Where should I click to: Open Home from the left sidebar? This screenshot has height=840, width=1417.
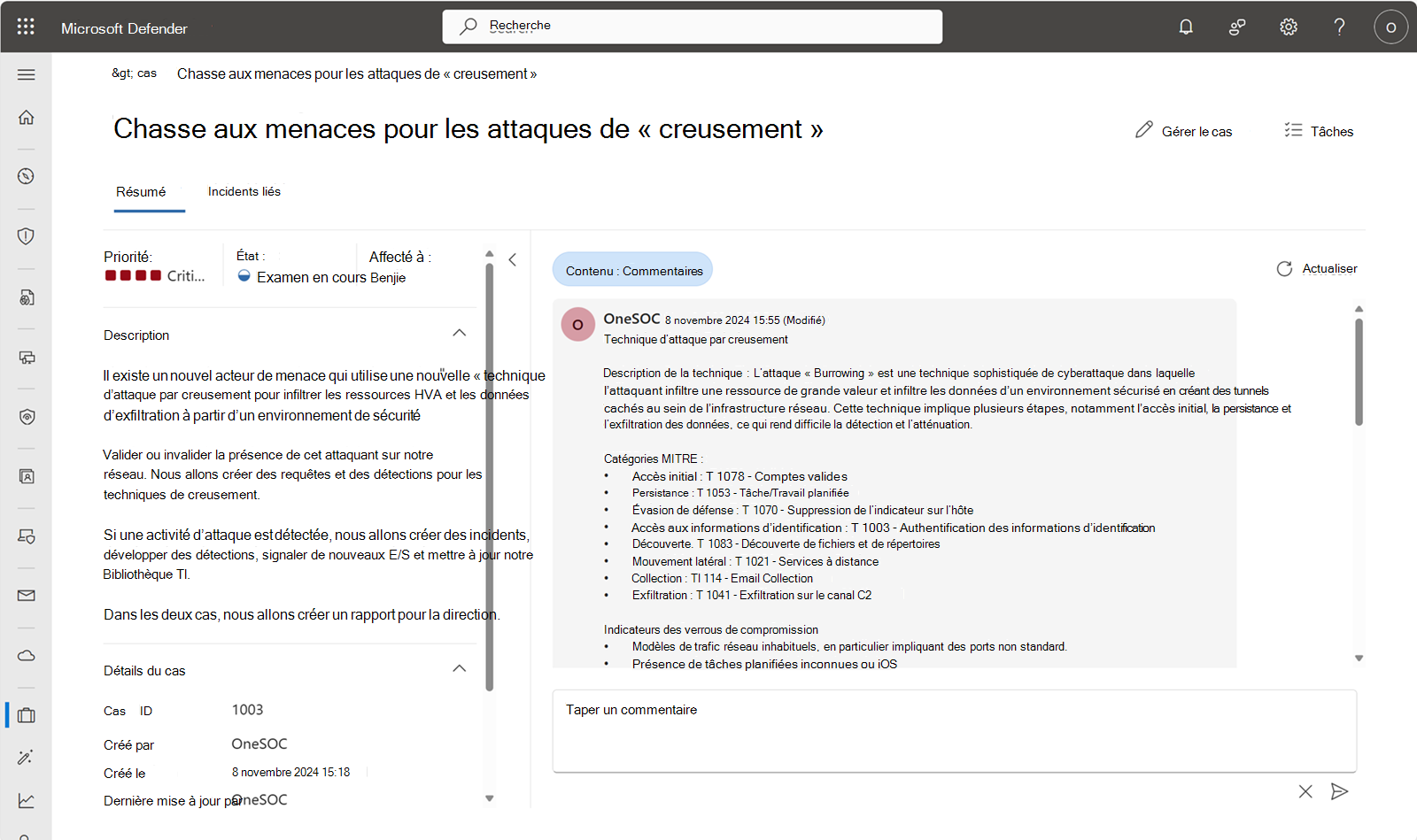26,117
